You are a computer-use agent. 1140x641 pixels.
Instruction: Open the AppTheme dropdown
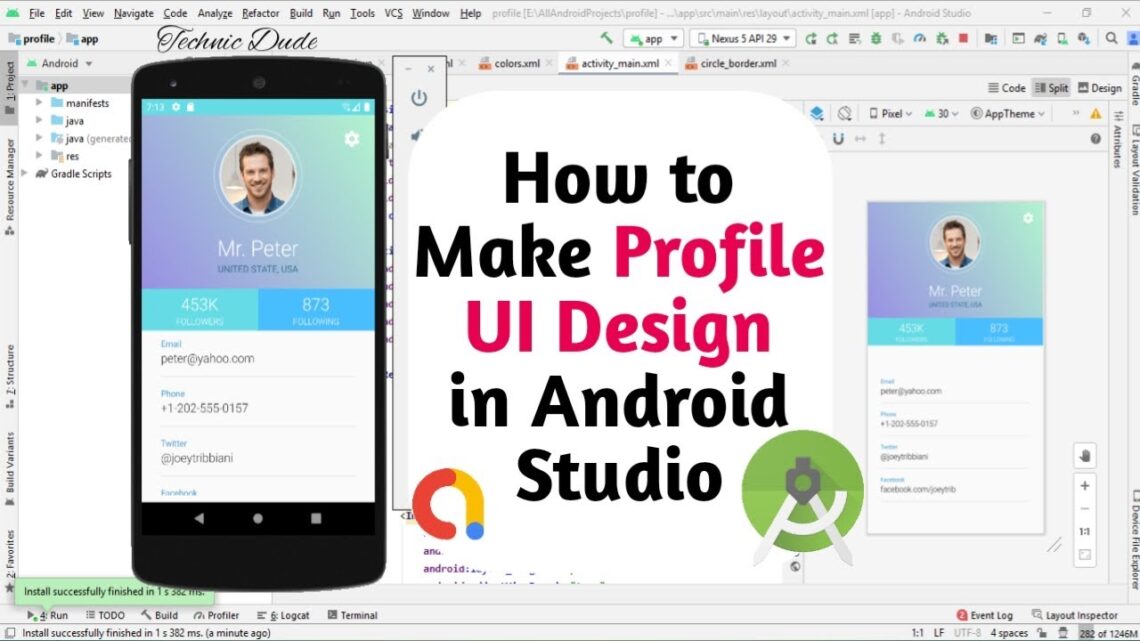[1008, 113]
